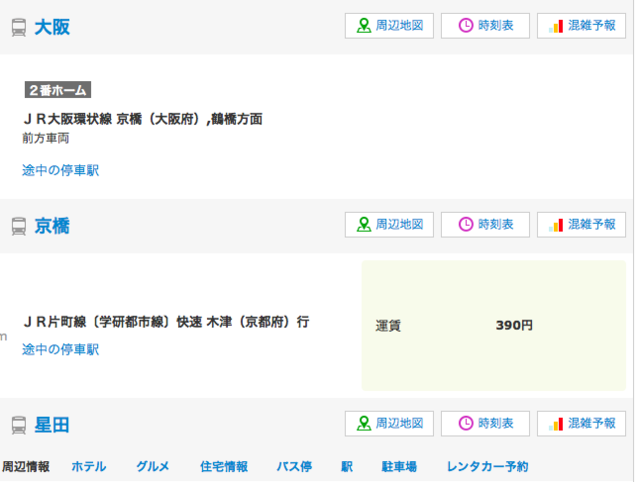This screenshot has width=640, height=482.
Task: Open 混雑予報 for 京橋 station
Action: click(581, 224)
